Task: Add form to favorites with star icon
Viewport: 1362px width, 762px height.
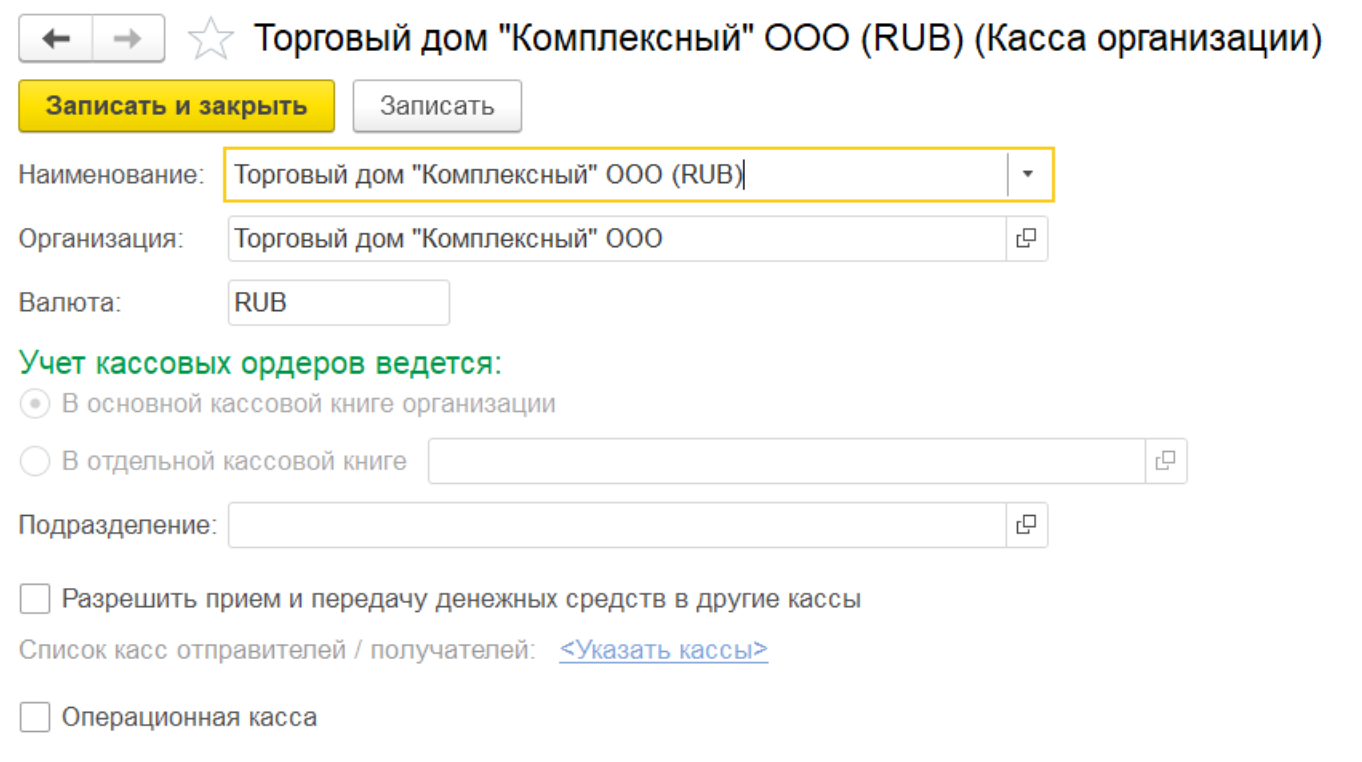Action: (x=210, y=40)
